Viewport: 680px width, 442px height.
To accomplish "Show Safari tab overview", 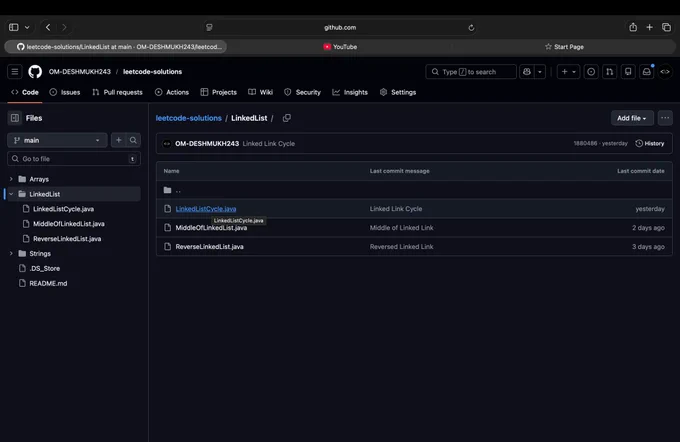I will 667,27.
